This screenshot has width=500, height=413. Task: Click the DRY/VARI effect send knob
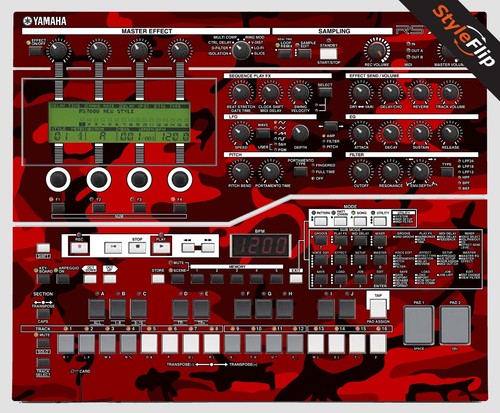361,93
